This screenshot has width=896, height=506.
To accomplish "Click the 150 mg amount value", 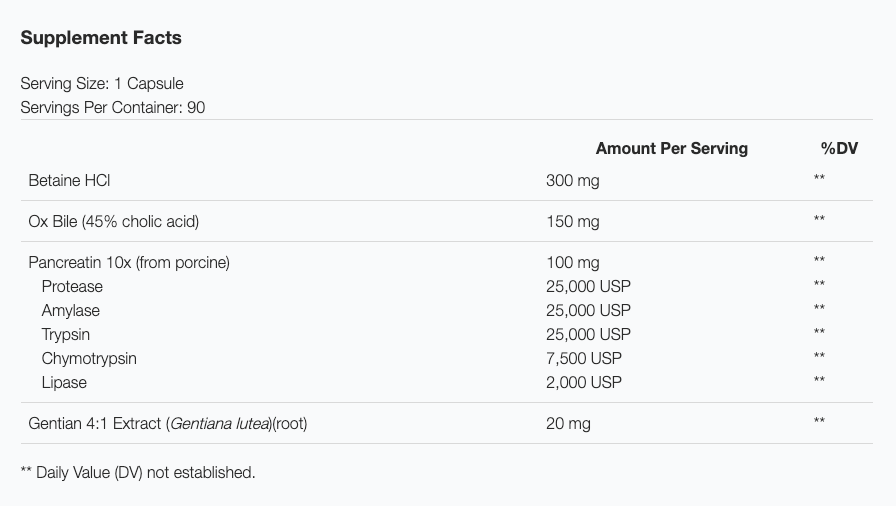I will 573,222.
